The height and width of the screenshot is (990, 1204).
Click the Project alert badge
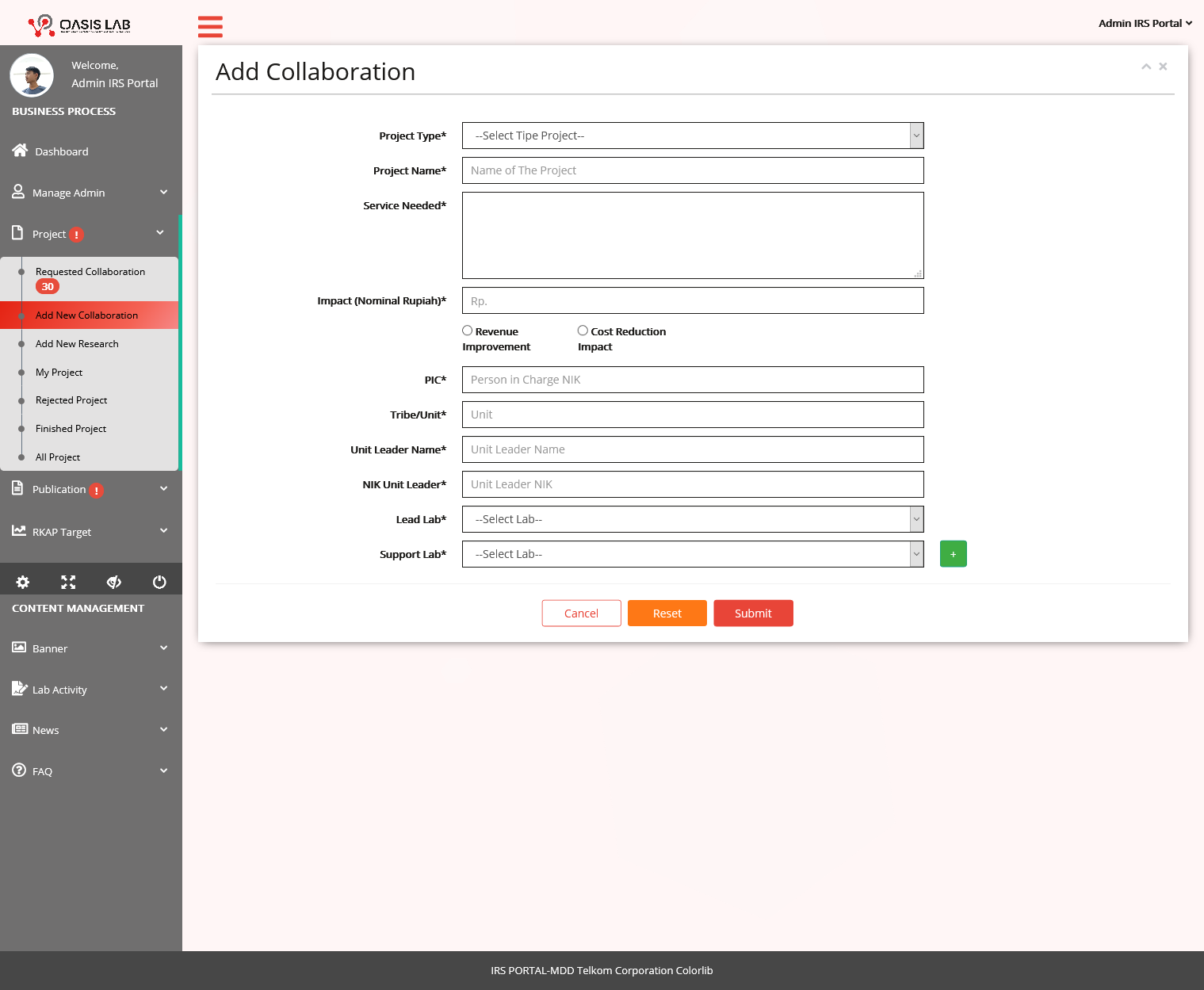tap(76, 235)
